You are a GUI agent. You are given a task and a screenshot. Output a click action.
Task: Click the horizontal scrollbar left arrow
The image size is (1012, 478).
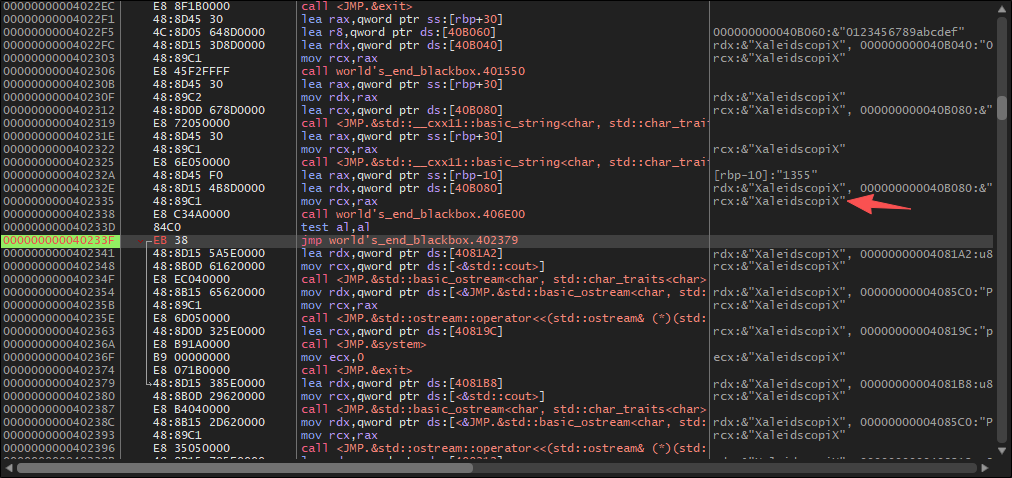pyautogui.click(x=7, y=467)
